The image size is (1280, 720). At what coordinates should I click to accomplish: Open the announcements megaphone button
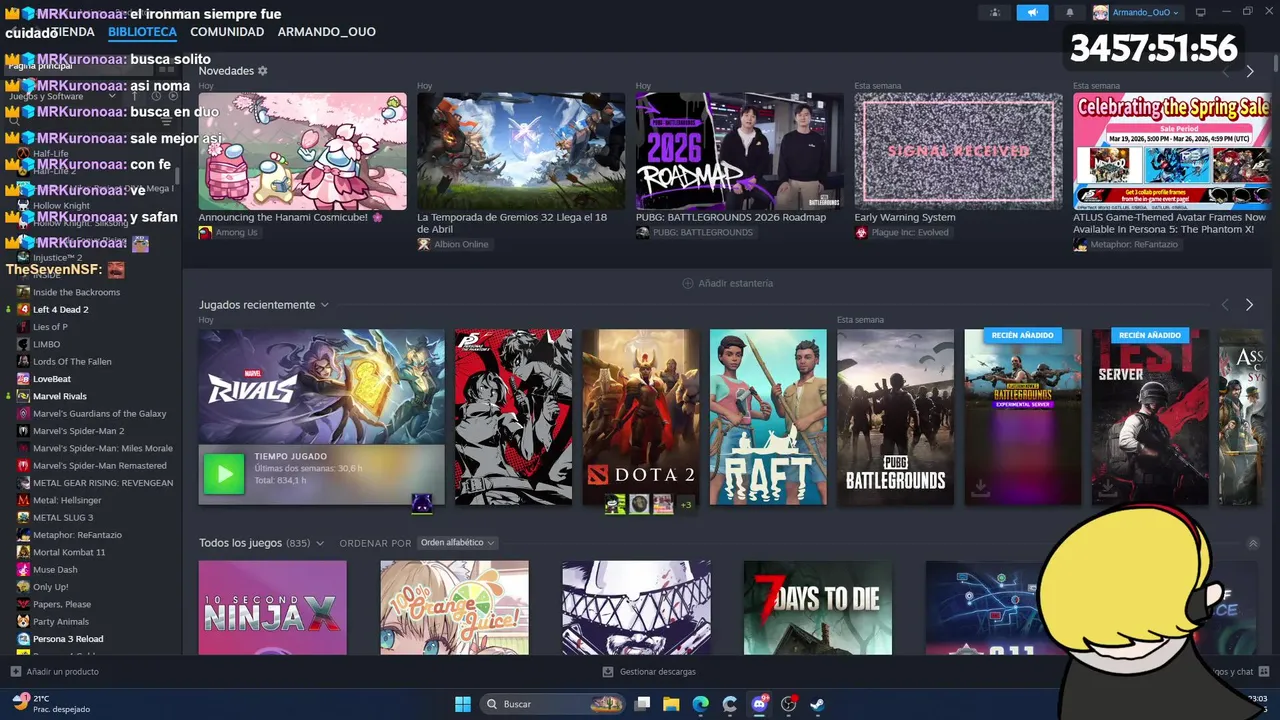tap(1032, 12)
